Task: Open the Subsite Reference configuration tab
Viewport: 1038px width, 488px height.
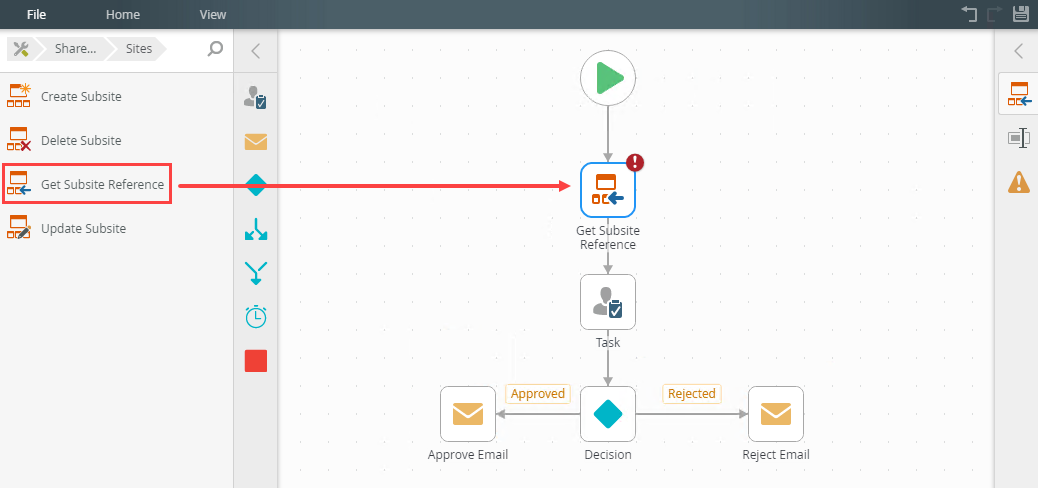Action: pyautogui.click(x=1019, y=94)
